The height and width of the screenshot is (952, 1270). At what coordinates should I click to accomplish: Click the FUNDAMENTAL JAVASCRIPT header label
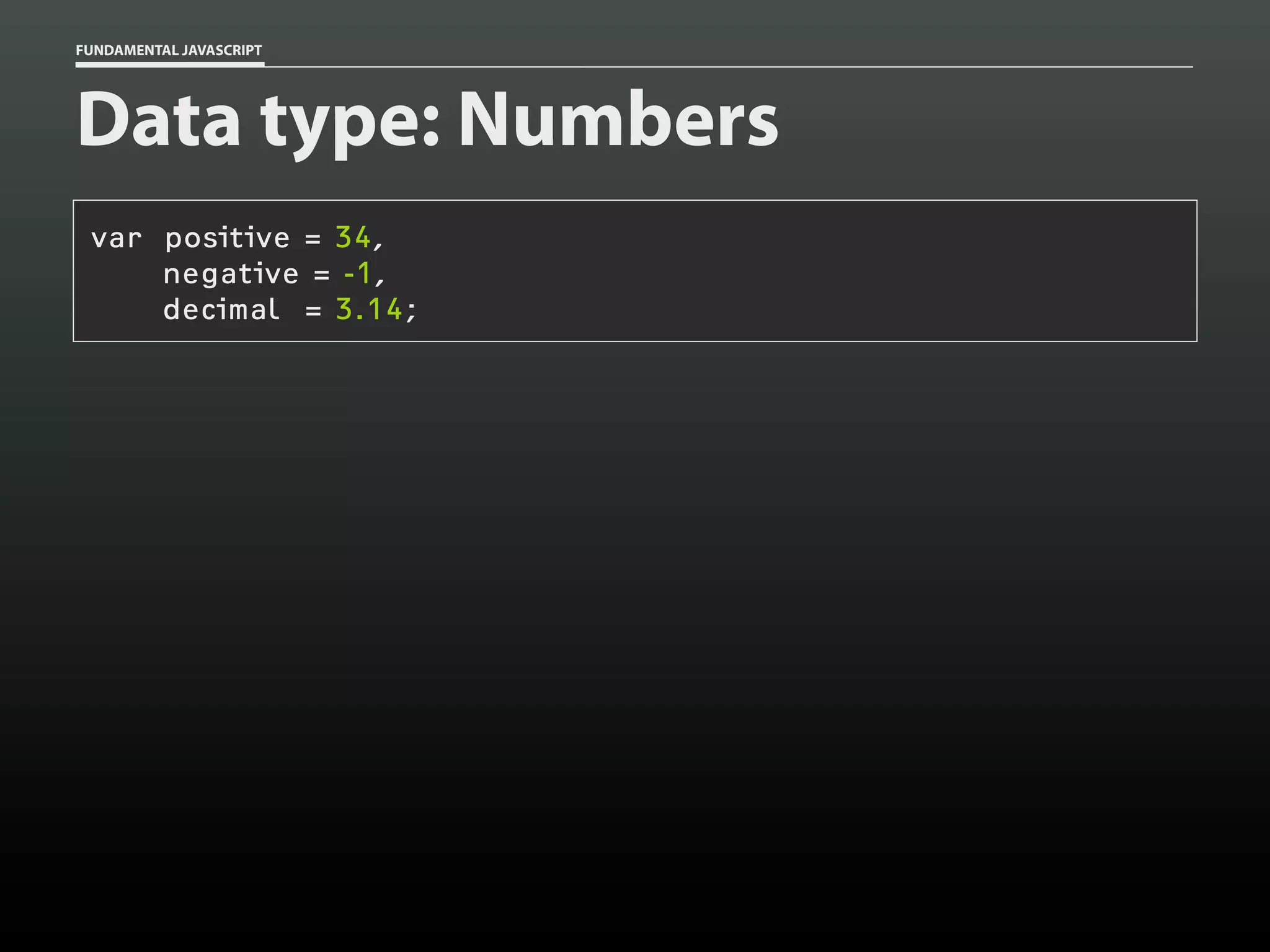[169, 50]
